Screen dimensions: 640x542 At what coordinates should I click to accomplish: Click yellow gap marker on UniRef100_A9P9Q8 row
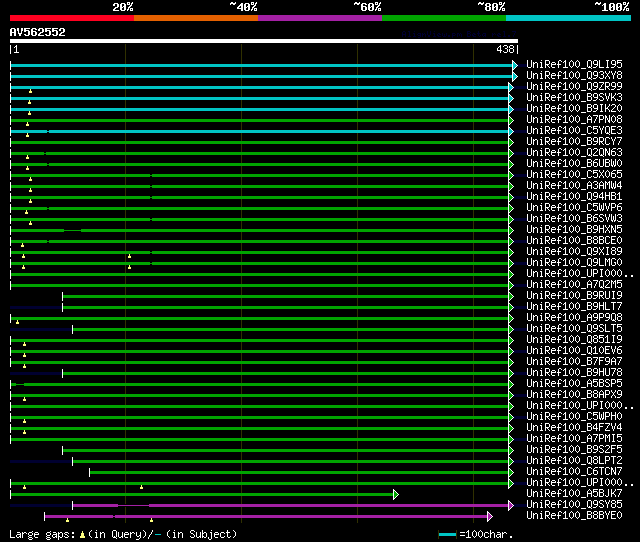pos(17,321)
